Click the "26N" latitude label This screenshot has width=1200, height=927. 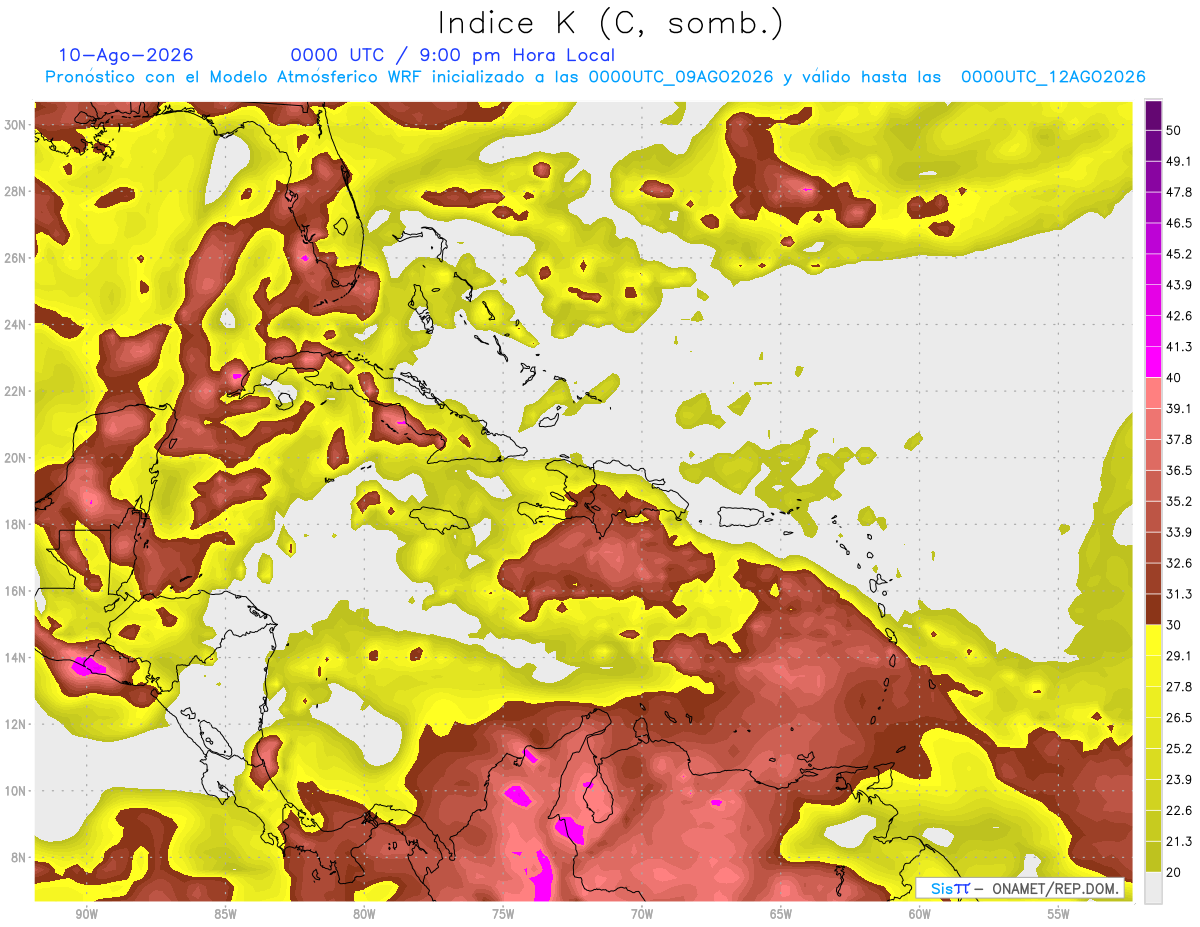(16, 258)
